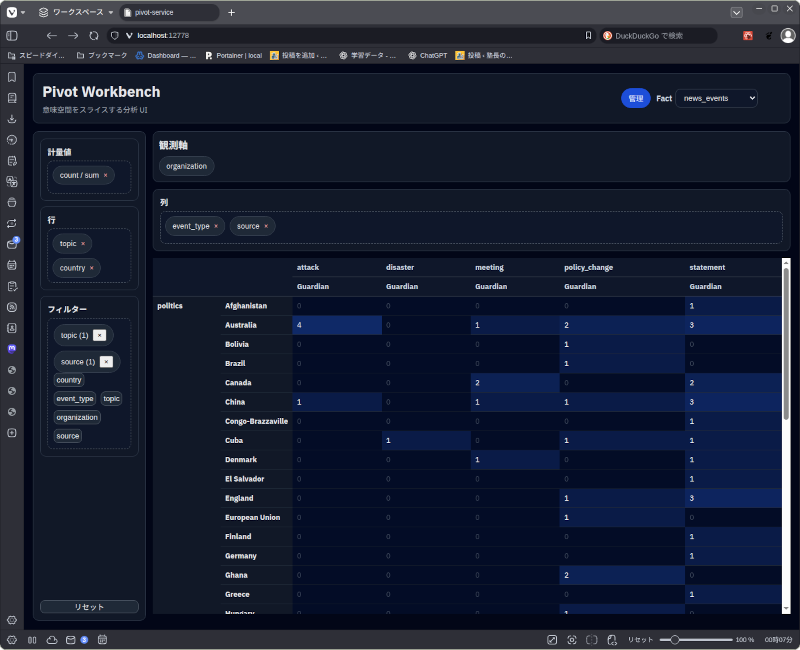Image resolution: width=800 pixels, height=650 pixels.
Task: Click the capture page screenshot icon
Action: [572, 639]
